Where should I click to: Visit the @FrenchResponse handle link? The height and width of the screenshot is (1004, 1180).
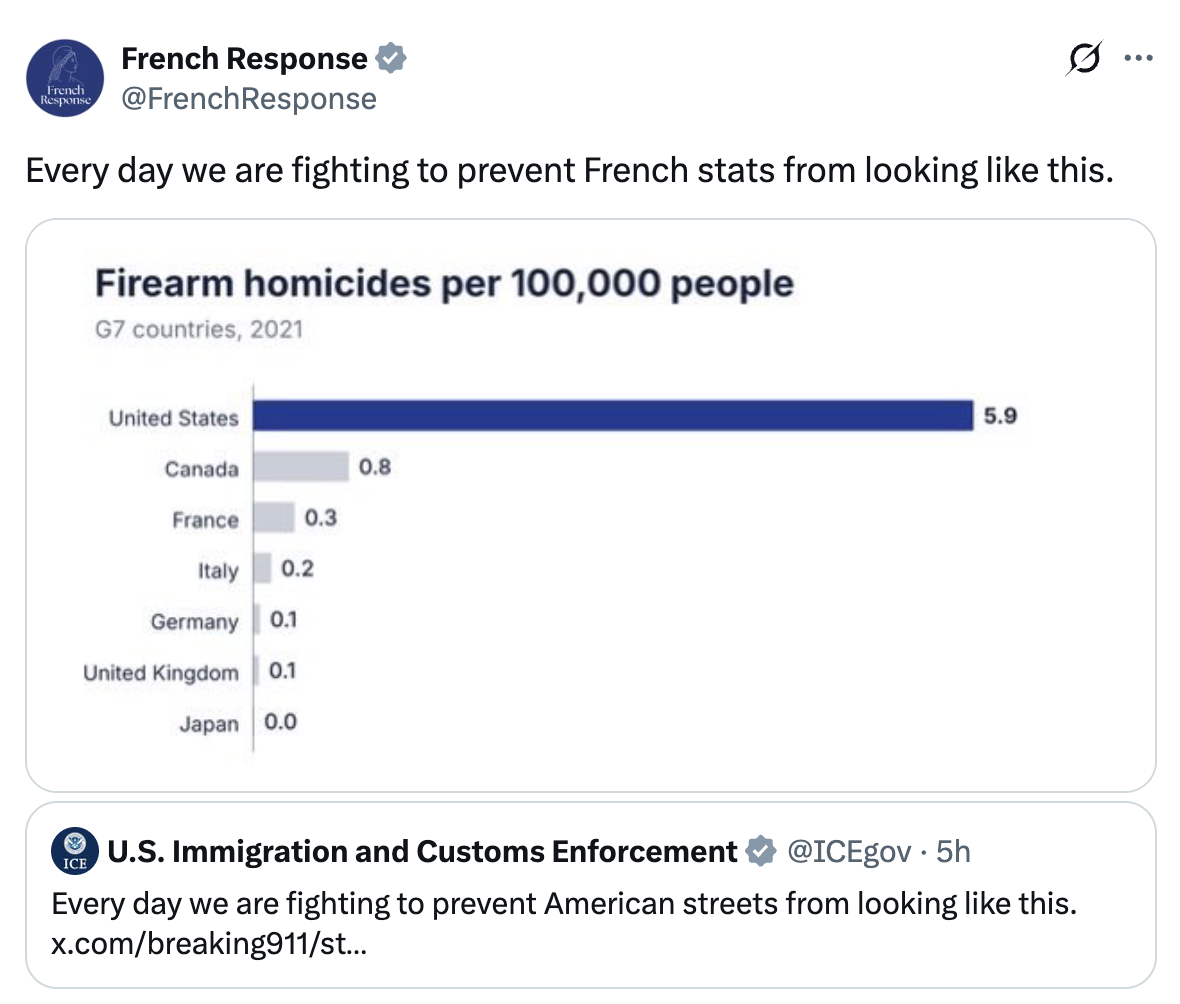(249, 99)
